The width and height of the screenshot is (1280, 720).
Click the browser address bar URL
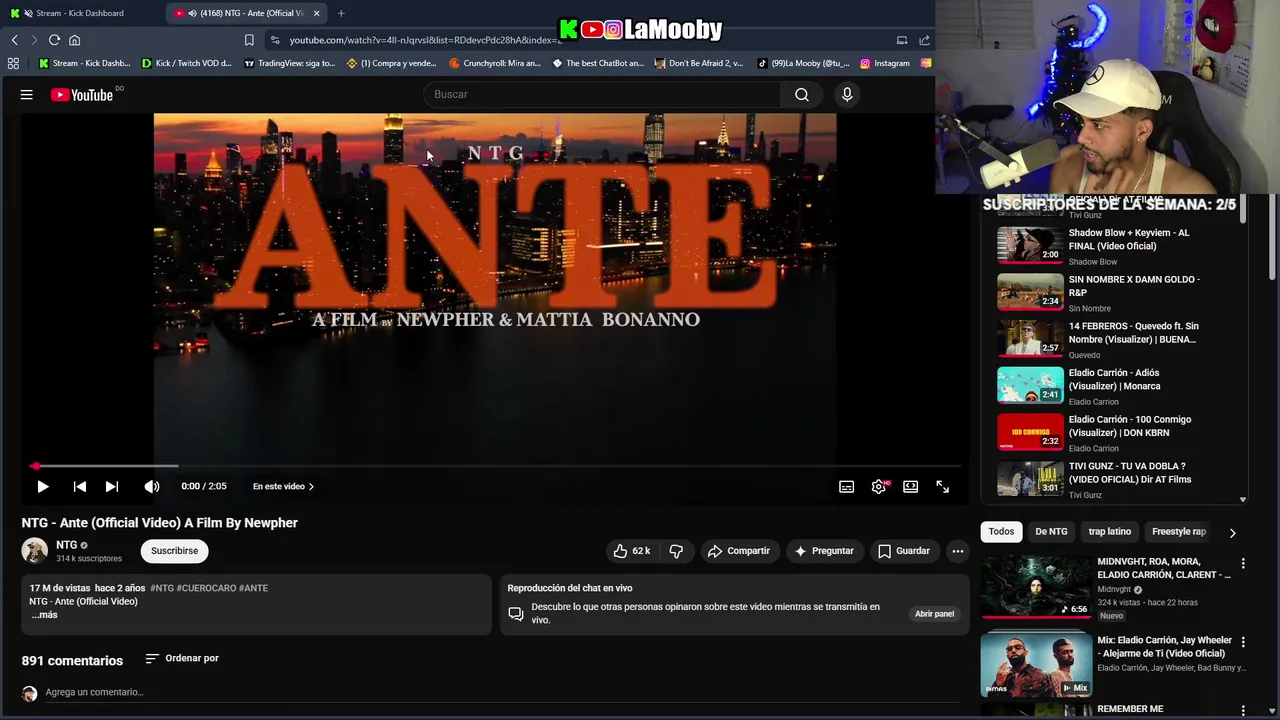426,40
